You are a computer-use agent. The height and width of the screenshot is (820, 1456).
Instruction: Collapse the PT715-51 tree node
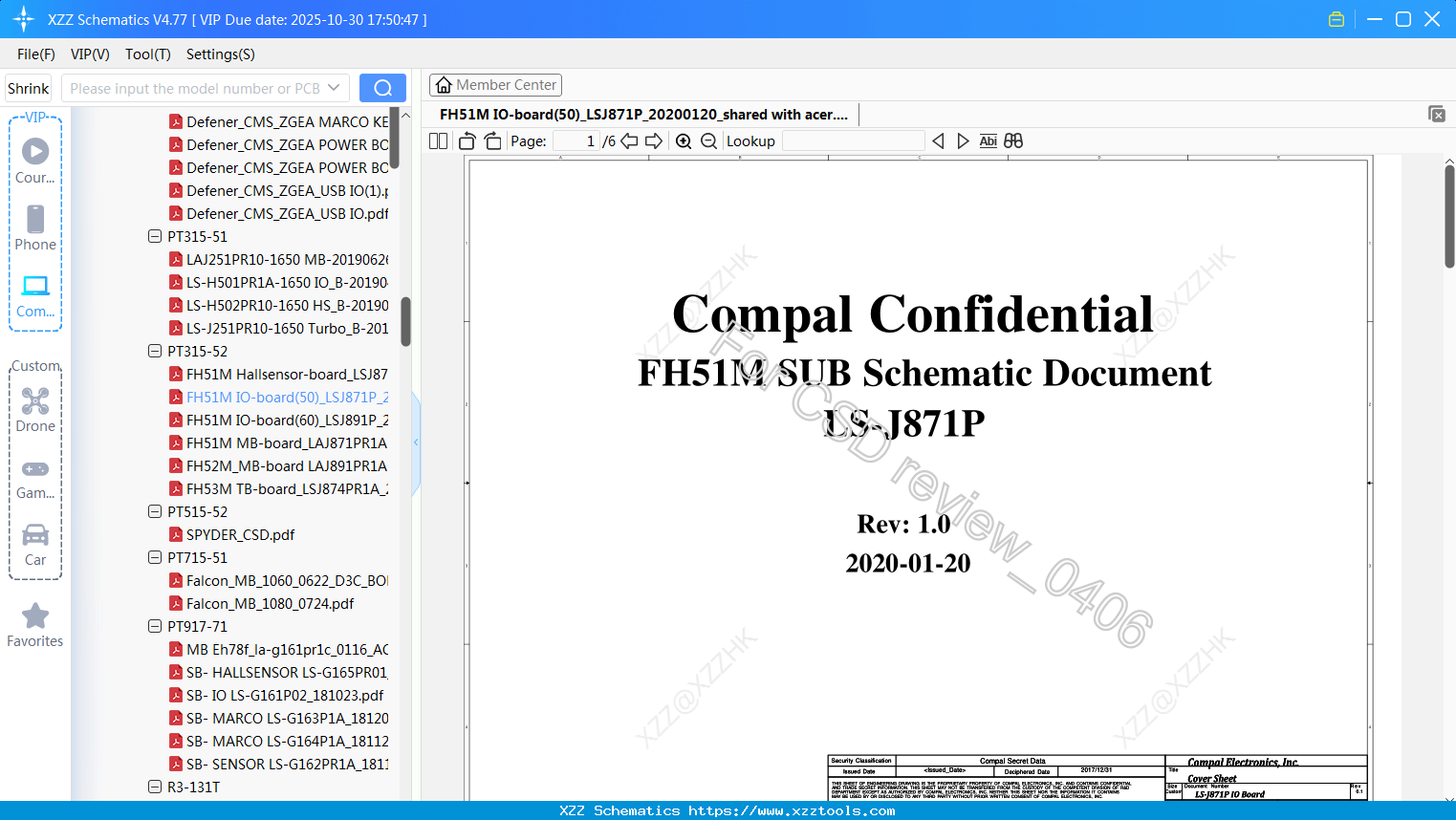coord(155,557)
